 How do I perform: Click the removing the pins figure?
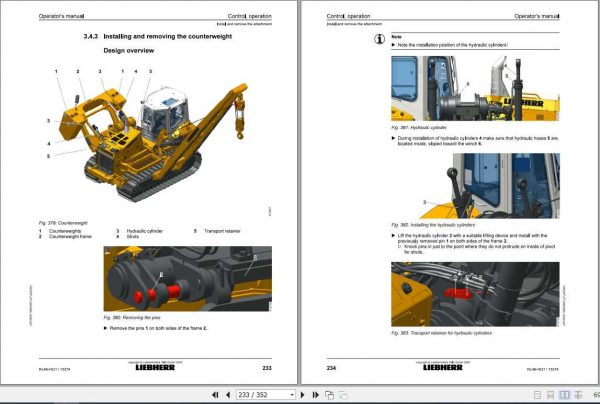(188, 279)
